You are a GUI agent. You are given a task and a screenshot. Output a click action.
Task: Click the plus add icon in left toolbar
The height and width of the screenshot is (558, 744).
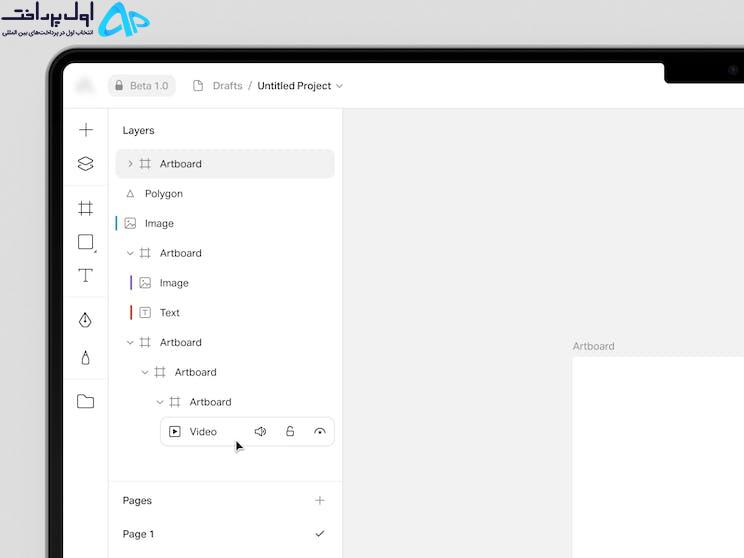[x=86, y=130]
